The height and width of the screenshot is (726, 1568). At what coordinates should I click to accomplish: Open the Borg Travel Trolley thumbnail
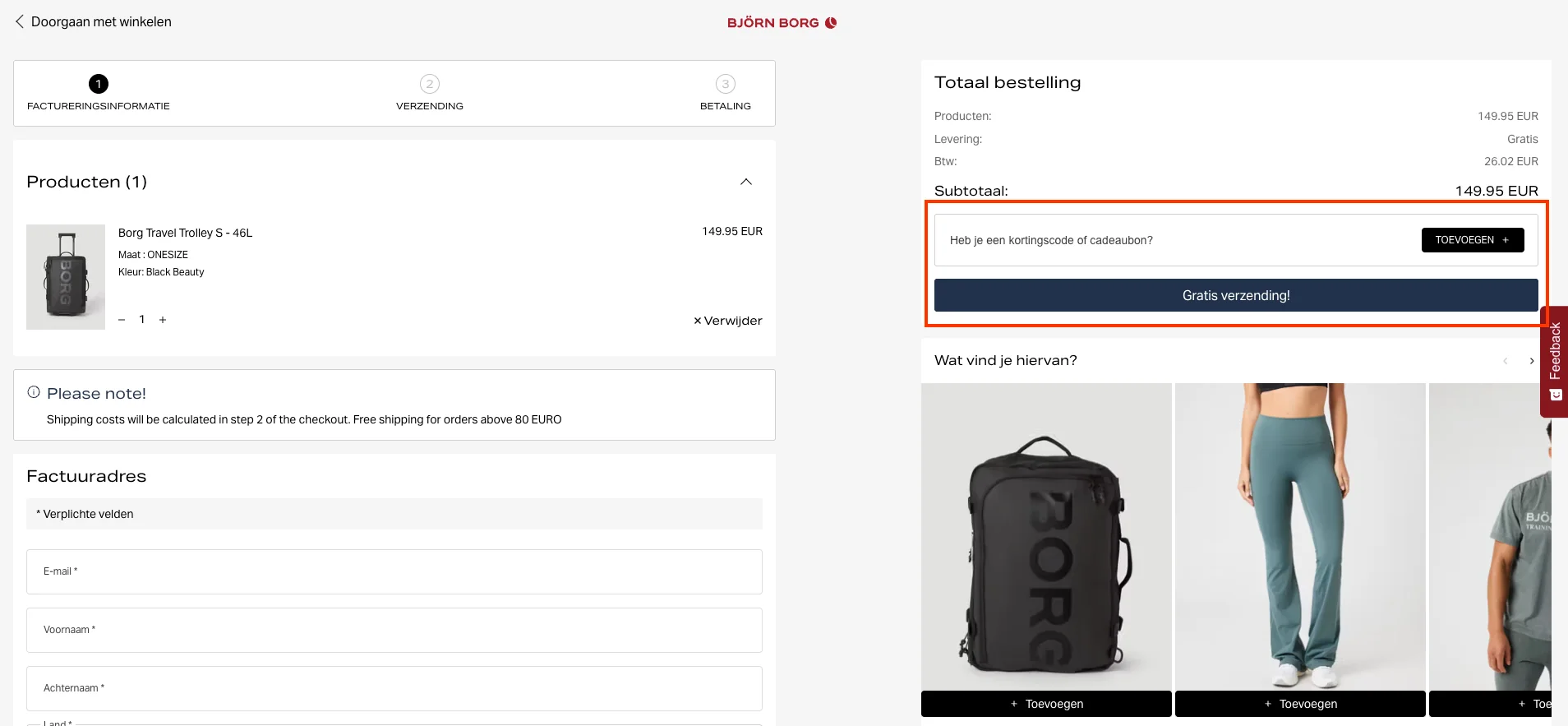[66, 277]
